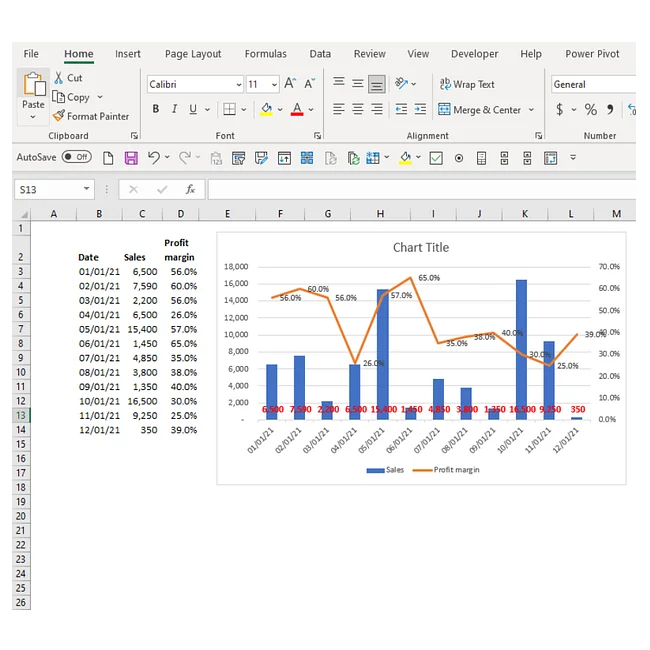This screenshot has width=650, height=650.
Task: Switch to the Data tab
Action: 320,54
